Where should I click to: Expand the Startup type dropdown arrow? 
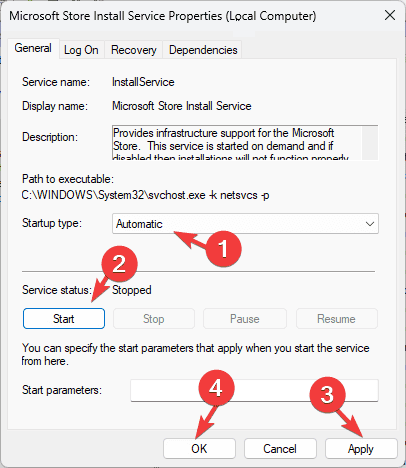click(370, 224)
